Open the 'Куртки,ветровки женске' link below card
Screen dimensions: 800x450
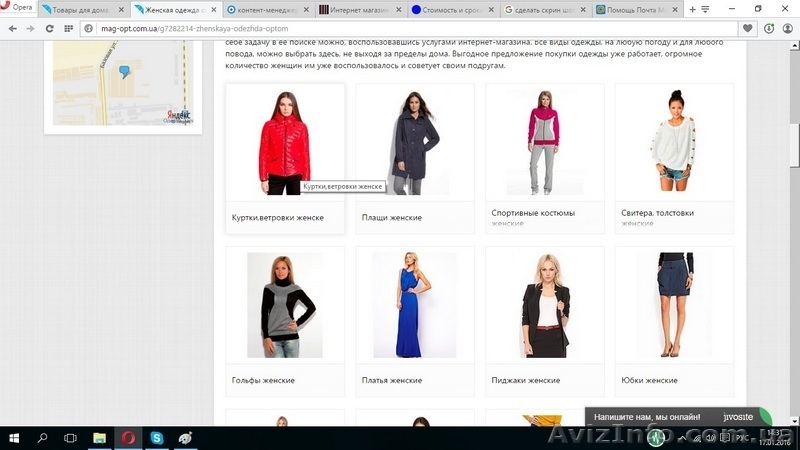click(278, 217)
